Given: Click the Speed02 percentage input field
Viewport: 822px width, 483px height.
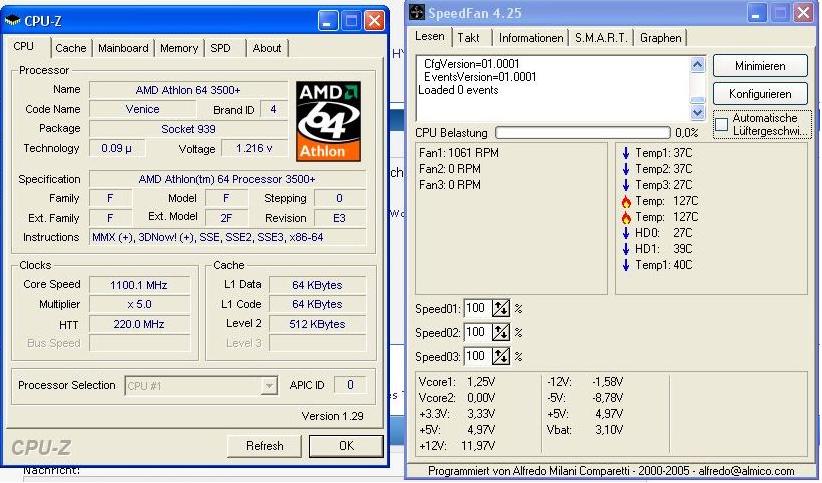Looking at the screenshot, I should click(x=478, y=332).
